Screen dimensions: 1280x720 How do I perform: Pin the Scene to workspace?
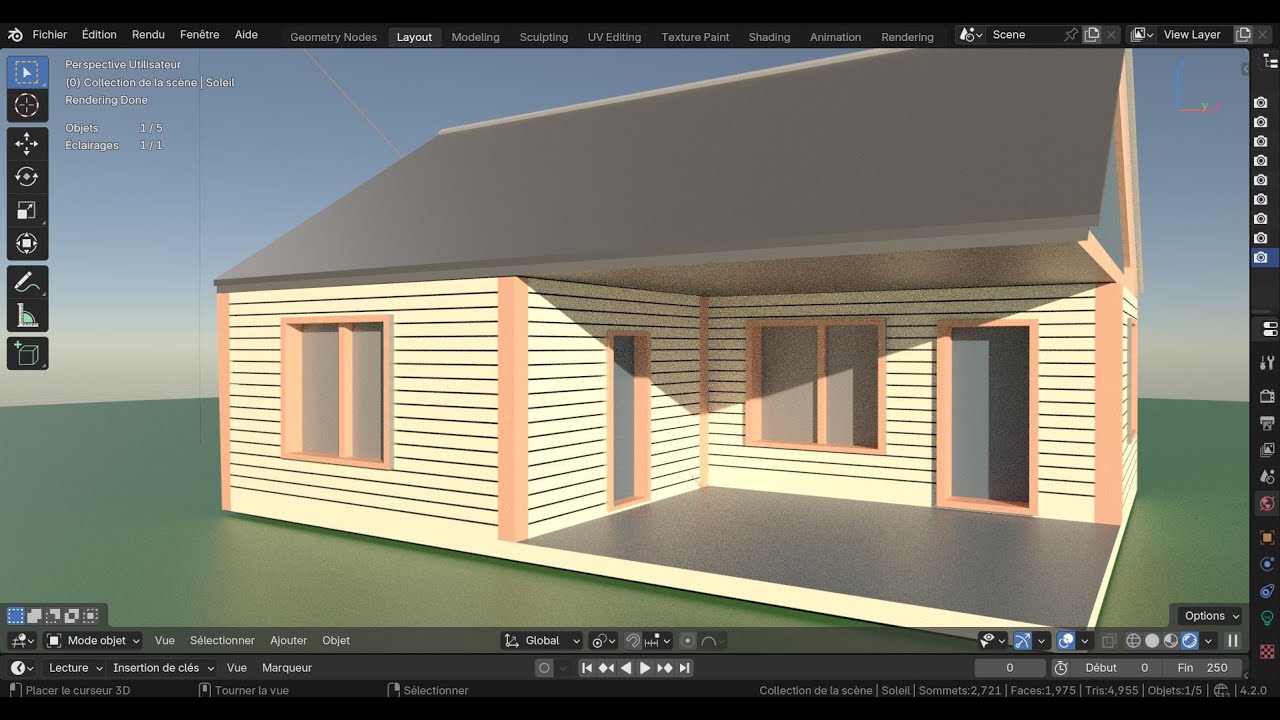(x=1071, y=34)
